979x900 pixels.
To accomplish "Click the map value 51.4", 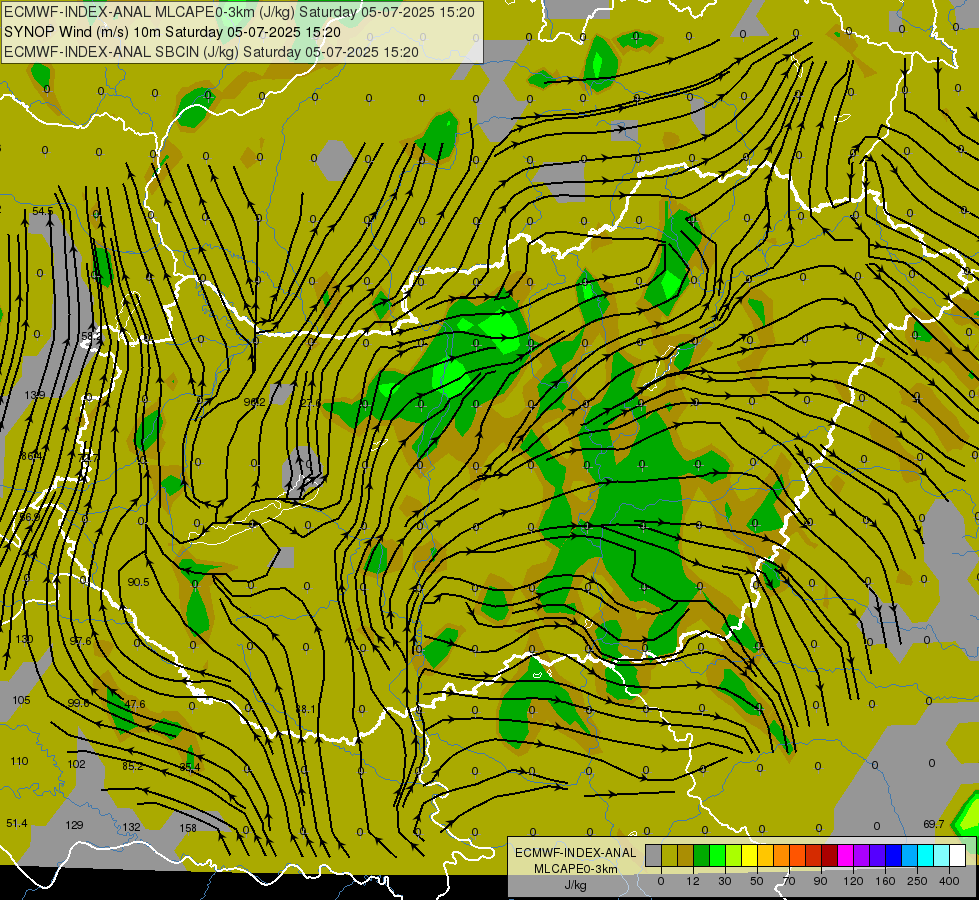I will 17,824.
